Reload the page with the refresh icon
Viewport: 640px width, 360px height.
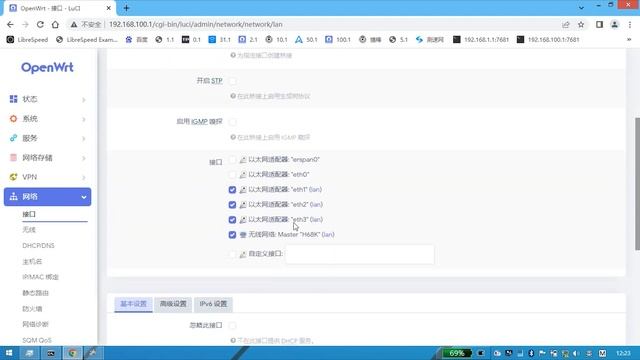point(40,24)
